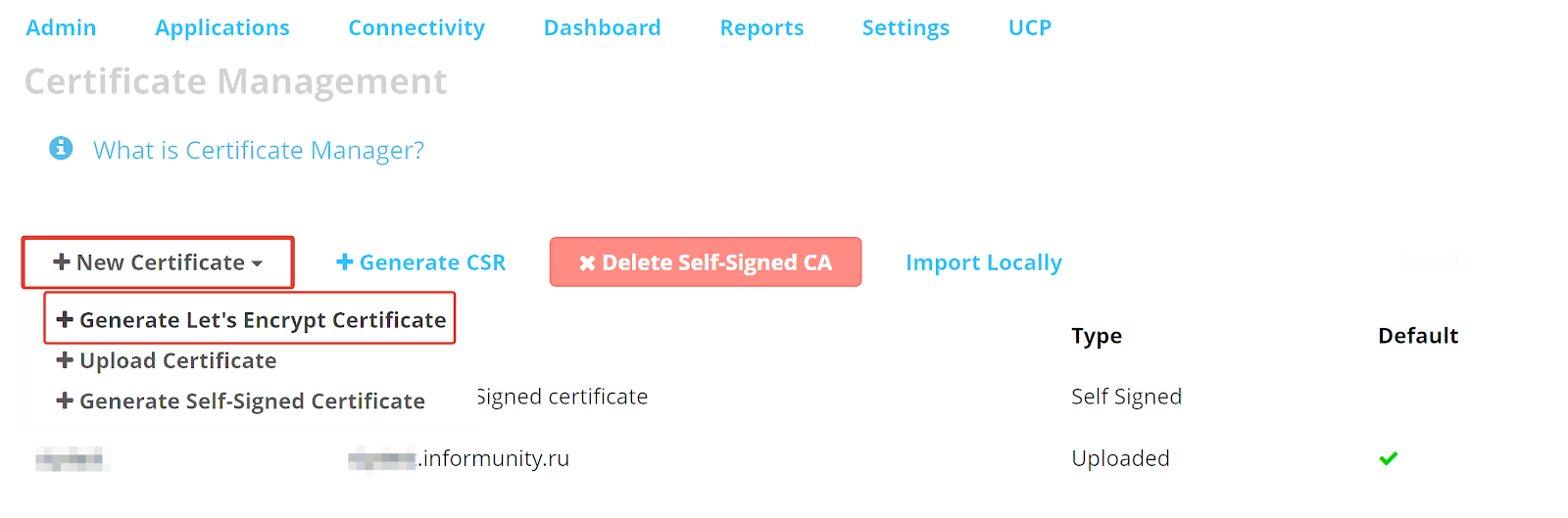Screen dimensions: 1568x518
Task: Click the plus icon beside Upload Certificate
Action: (x=65, y=360)
